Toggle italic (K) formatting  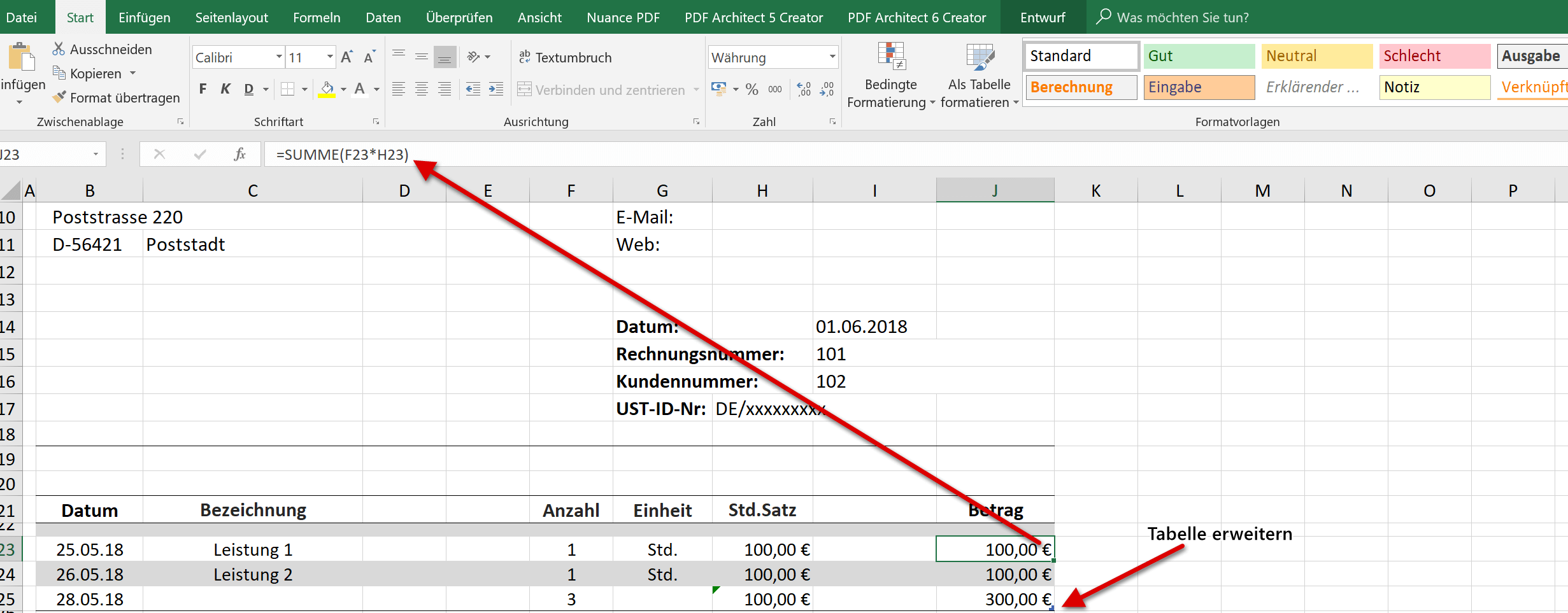[225, 89]
